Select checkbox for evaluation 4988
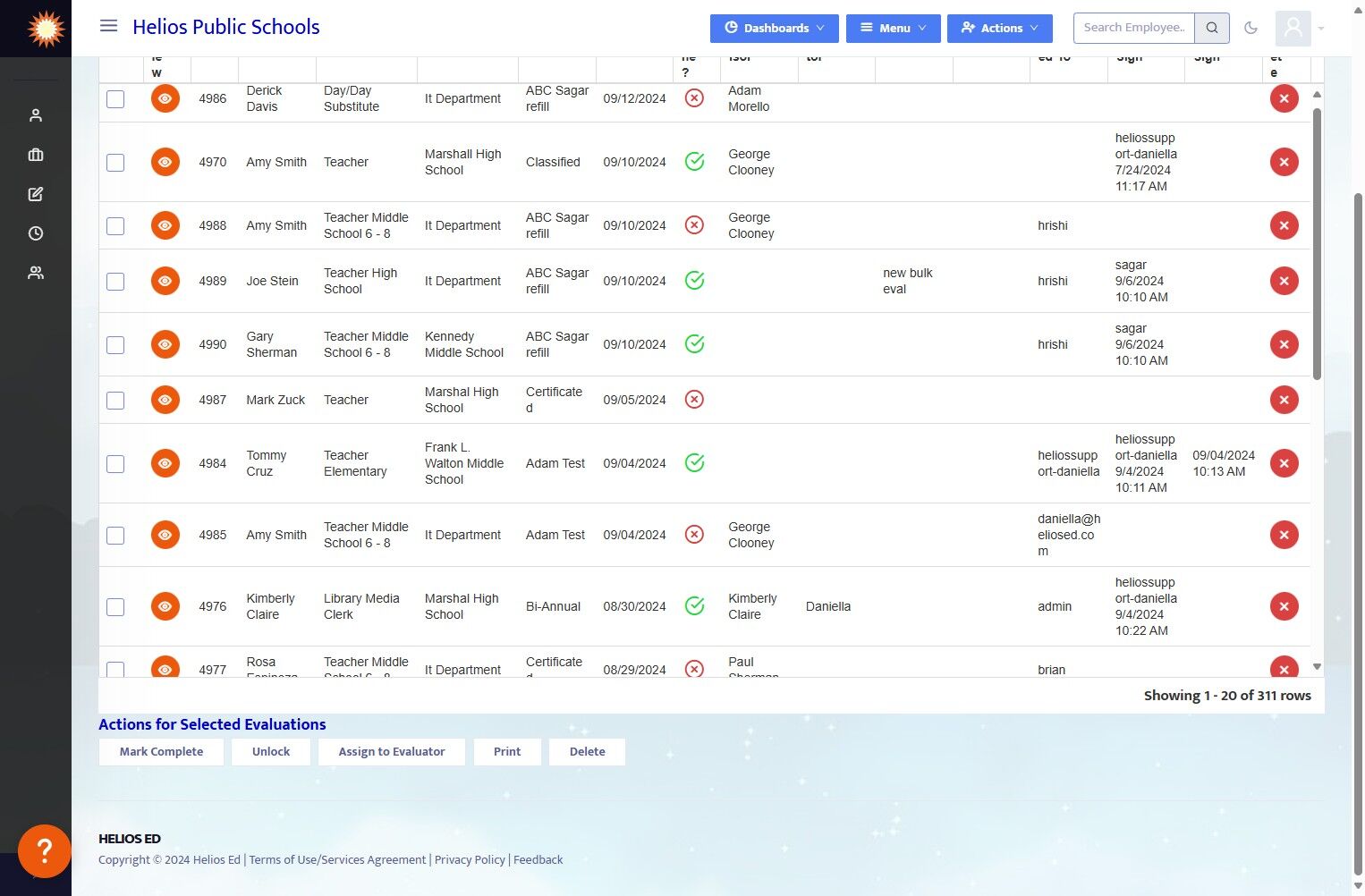 pos(115,225)
